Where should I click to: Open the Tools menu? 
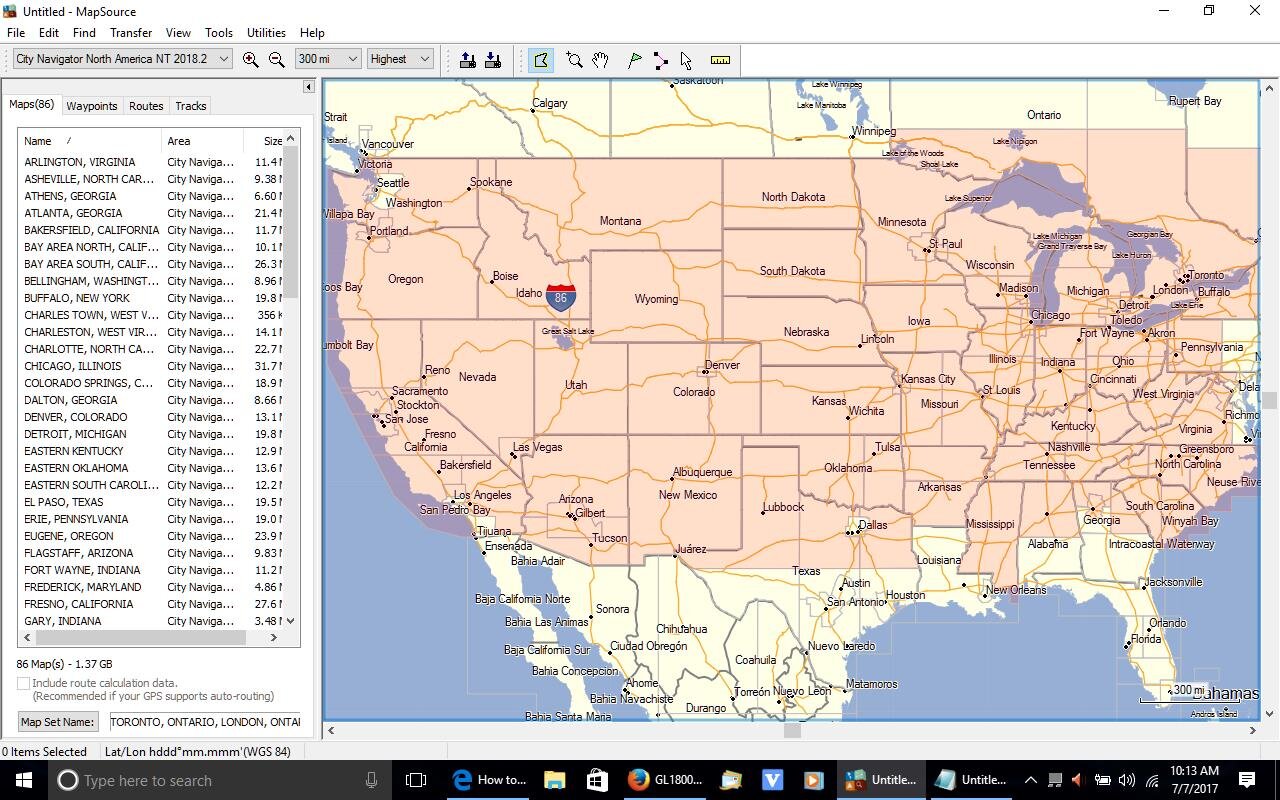[x=219, y=33]
